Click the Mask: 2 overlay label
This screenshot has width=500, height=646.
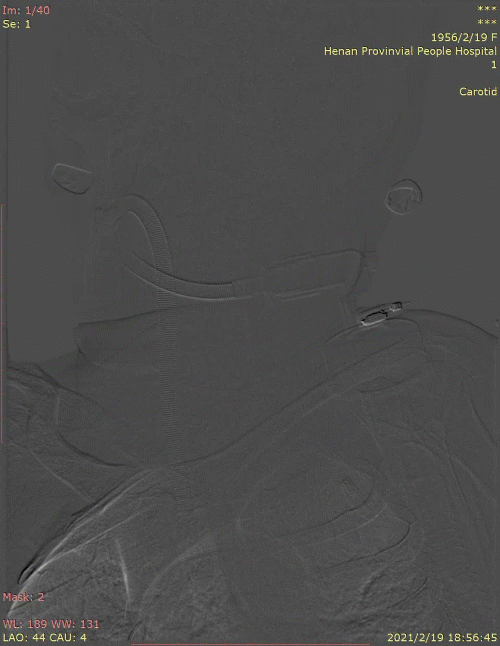pos(23,597)
